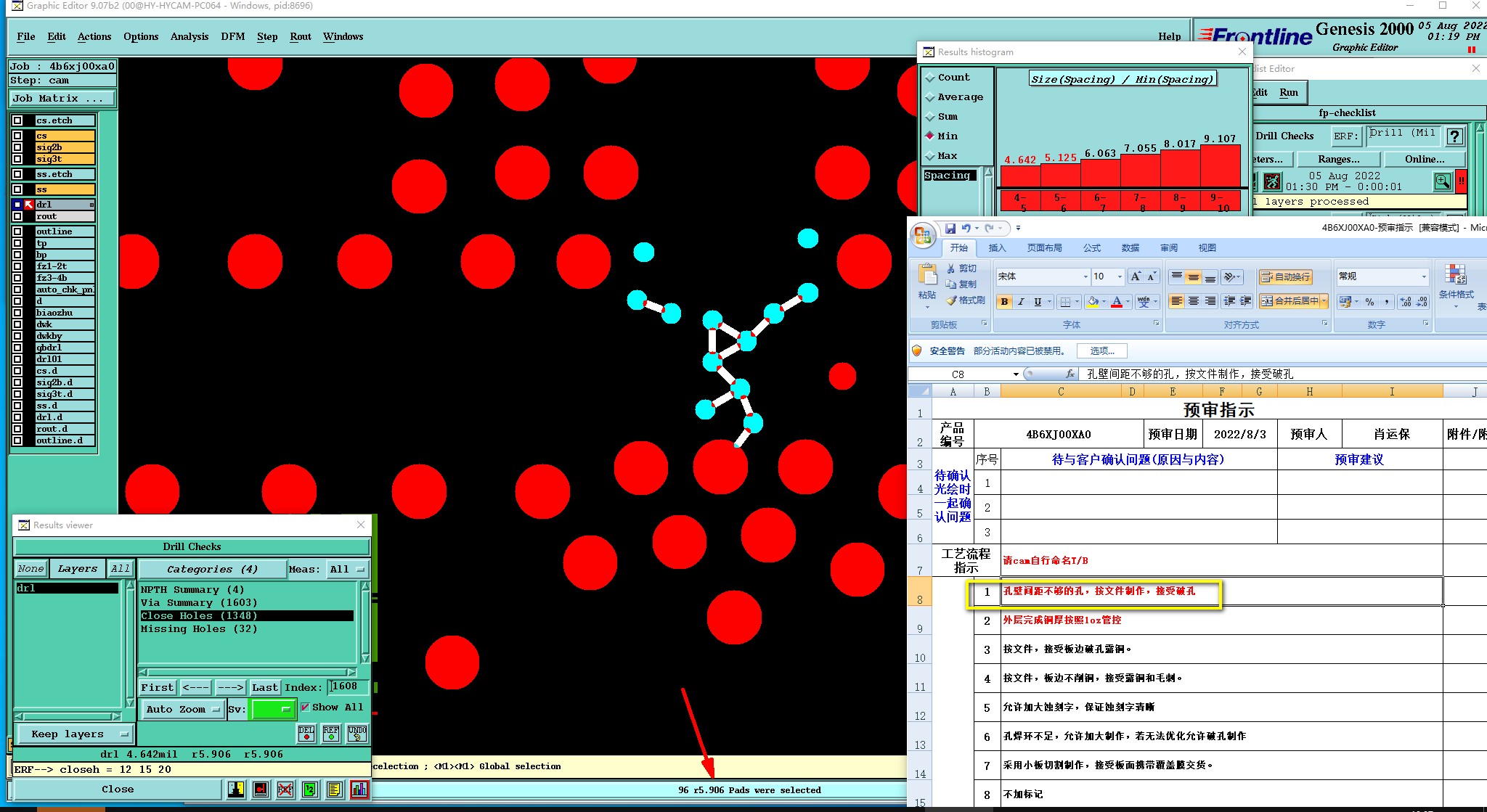This screenshot has height=812, width=1487.
Task: Open the Analysis menu
Action: click(189, 37)
